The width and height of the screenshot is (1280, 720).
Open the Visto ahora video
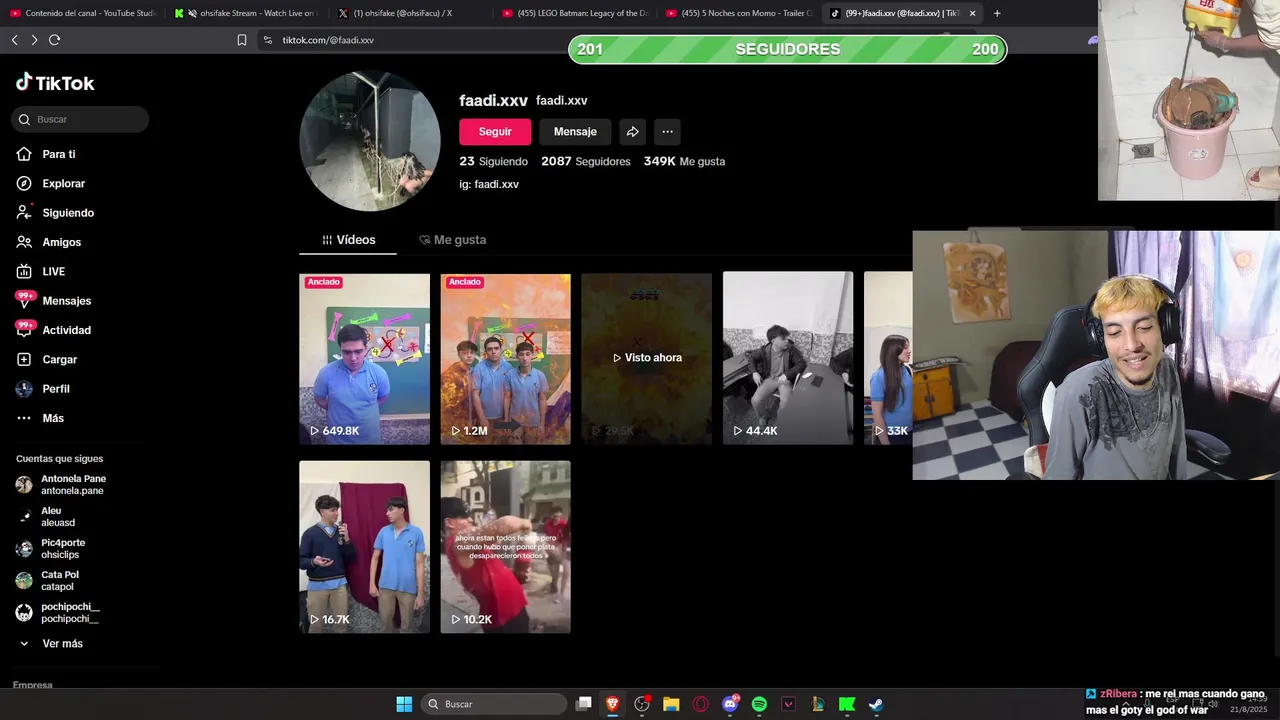(x=647, y=359)
